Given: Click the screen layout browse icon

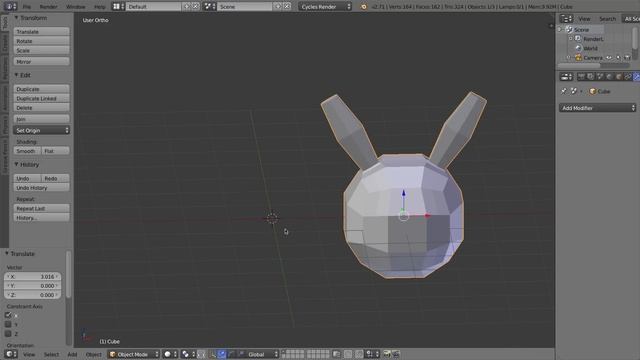Looking at the screenshot, I should tap(119, 7).
